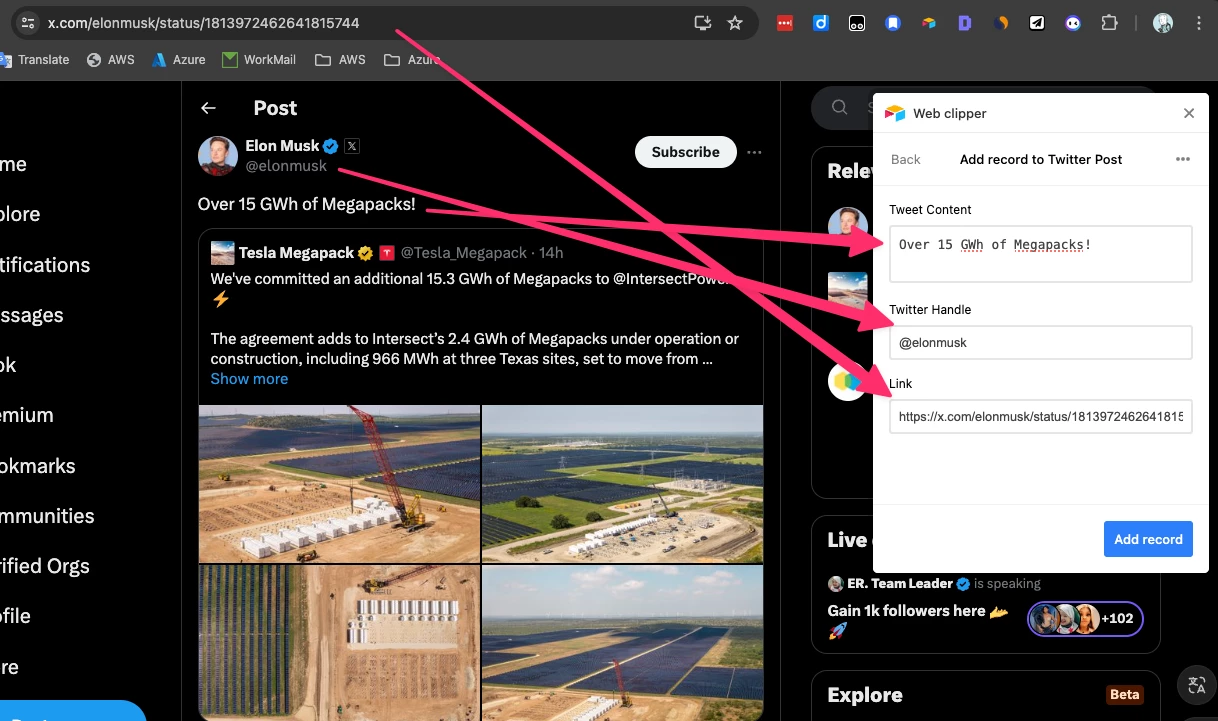
Task: Open the WorkMail bookmark
Action: pos(259,60)
